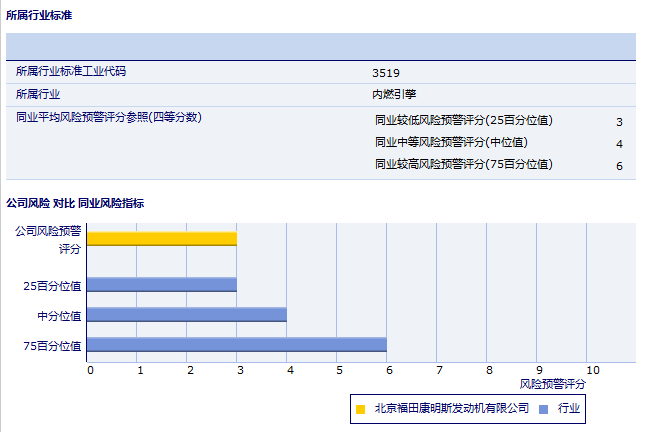The image size is (663, 432).
Task: Click the 行业 legend label
Action: pyautogui.click(x=569, y=408)
